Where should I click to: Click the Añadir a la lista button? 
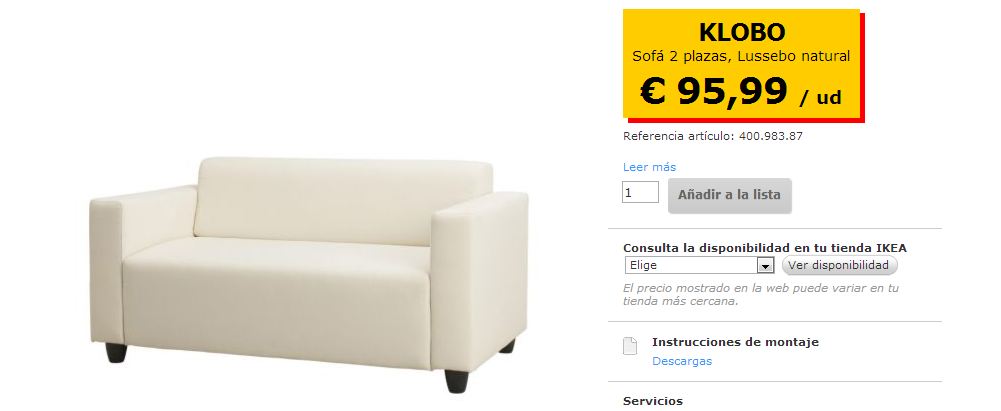pyautogui.click(x=730, y=195)
